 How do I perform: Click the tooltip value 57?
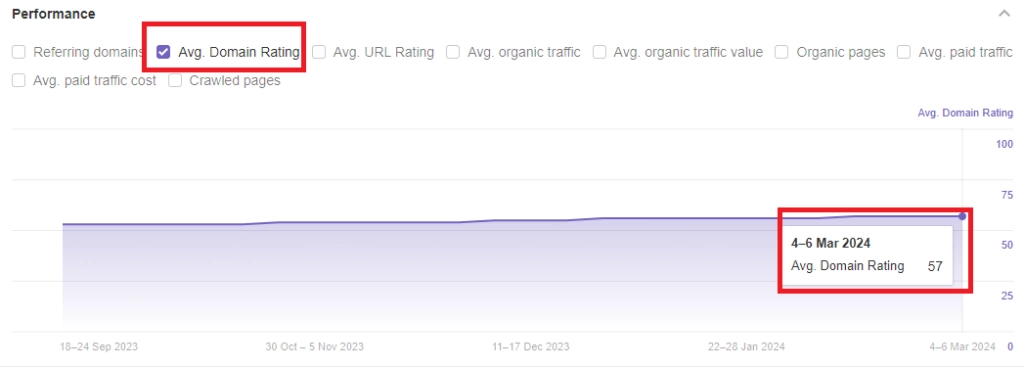935,266
